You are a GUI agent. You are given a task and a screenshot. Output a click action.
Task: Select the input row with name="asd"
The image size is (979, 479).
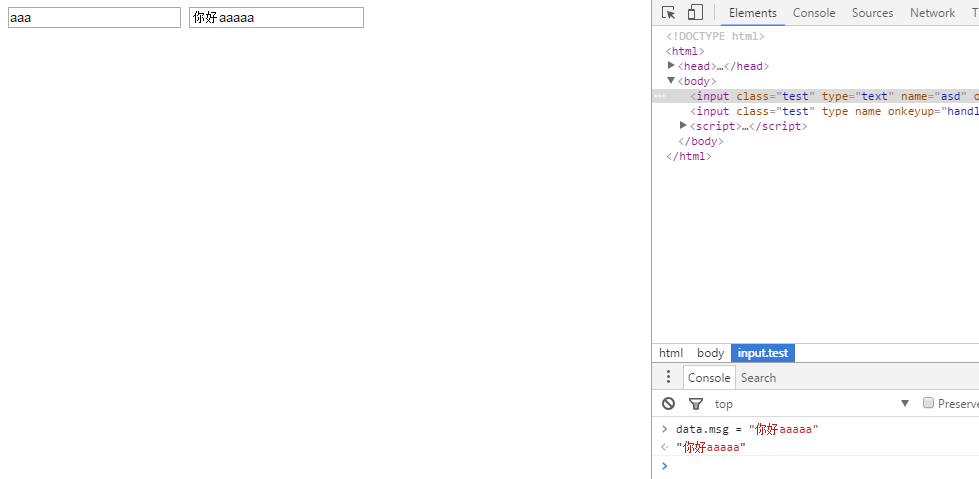(x=815, y=96)
